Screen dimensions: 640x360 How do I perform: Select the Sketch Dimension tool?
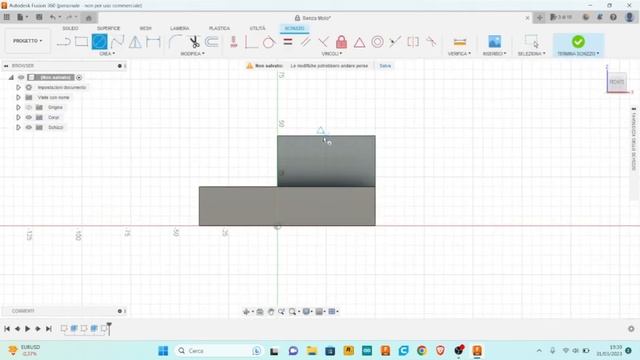click(x=153, y=42)
